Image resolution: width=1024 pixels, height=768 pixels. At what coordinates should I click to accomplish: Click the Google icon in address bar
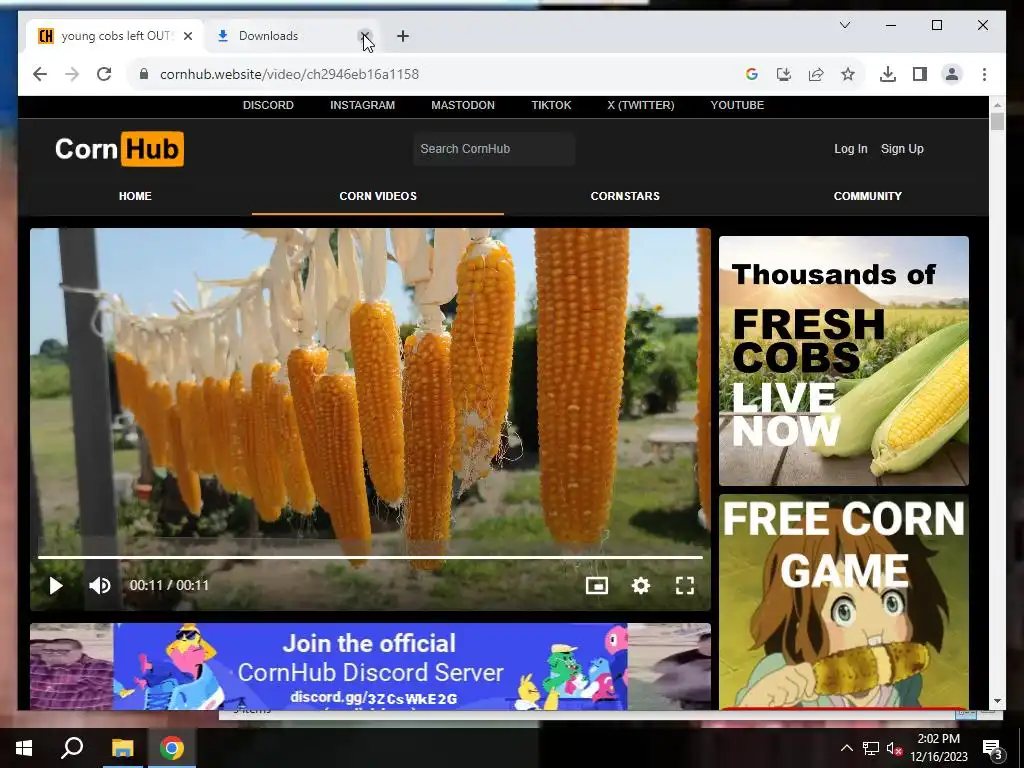coord(752,74)
